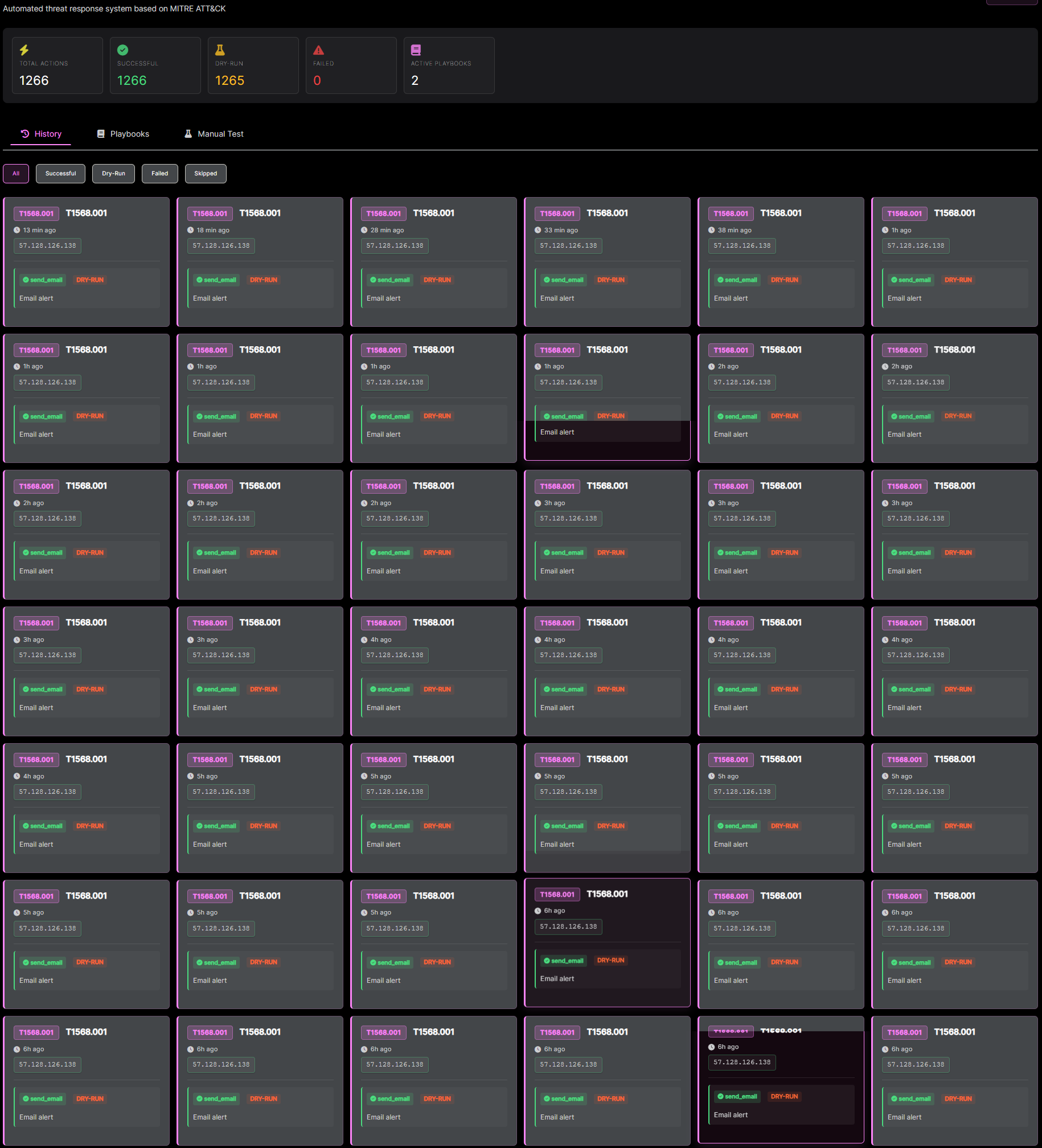Click the lightning bolt Total Actions icon

pyautogui.click(x=24, y=50)
